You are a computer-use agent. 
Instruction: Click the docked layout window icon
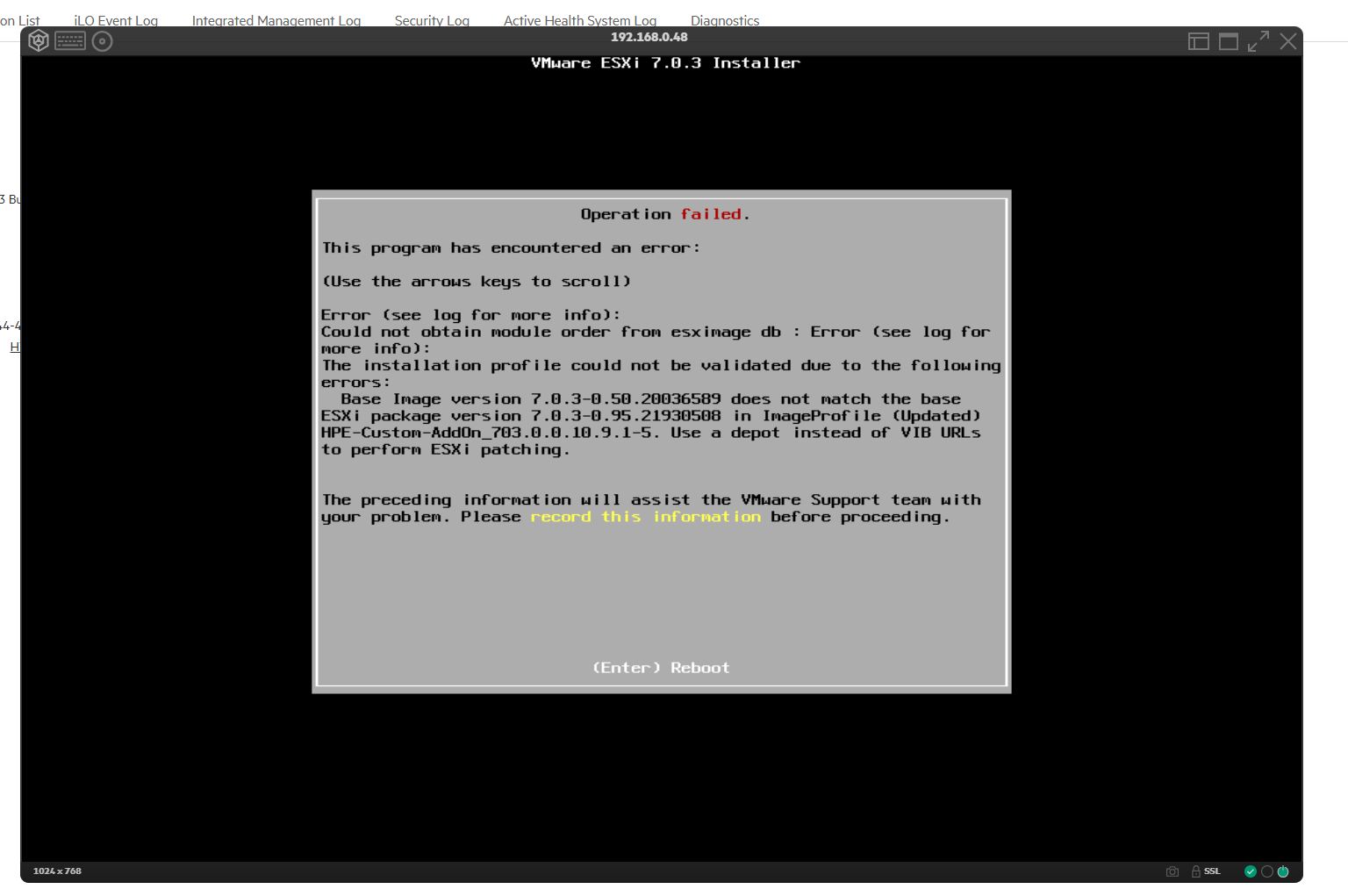pos(1198,41)
